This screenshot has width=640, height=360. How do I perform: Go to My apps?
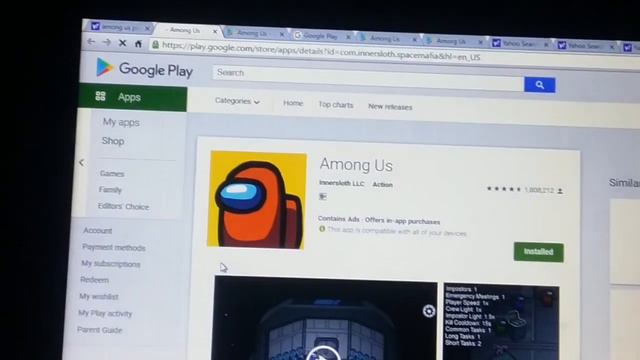(x=121, y=122)
